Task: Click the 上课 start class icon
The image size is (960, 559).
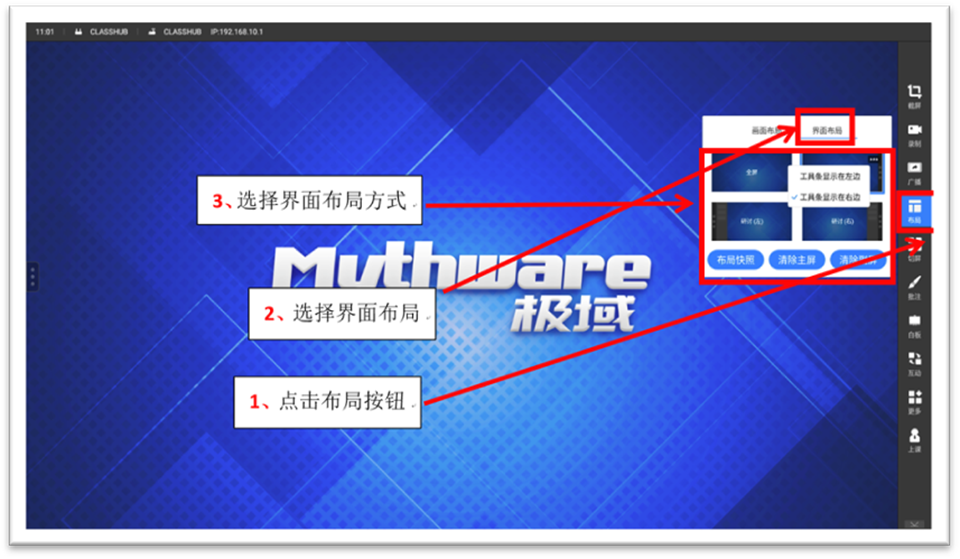Action: click(914, 439)
